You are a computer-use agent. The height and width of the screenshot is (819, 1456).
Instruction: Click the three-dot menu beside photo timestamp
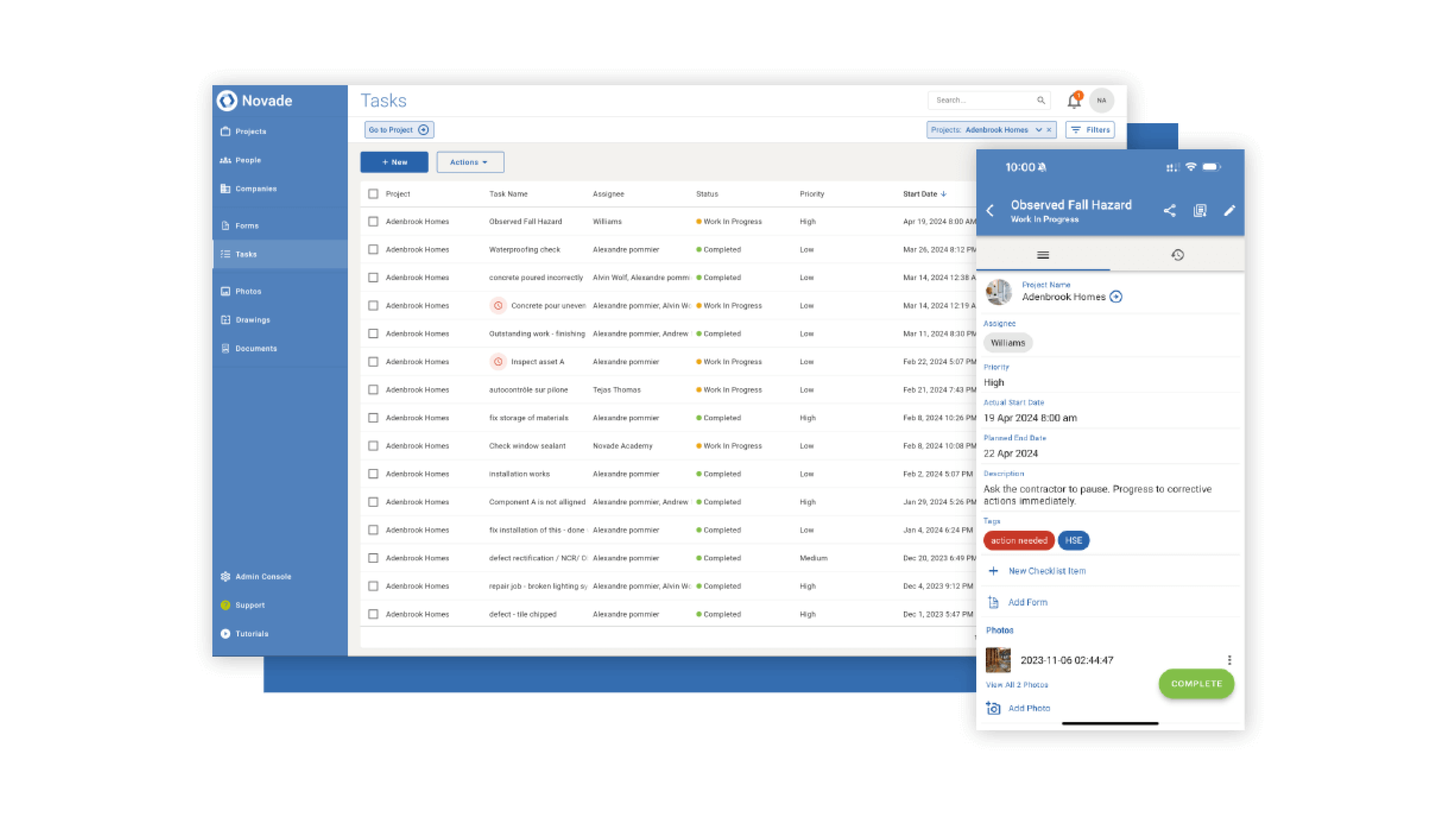coord(1229,660)
